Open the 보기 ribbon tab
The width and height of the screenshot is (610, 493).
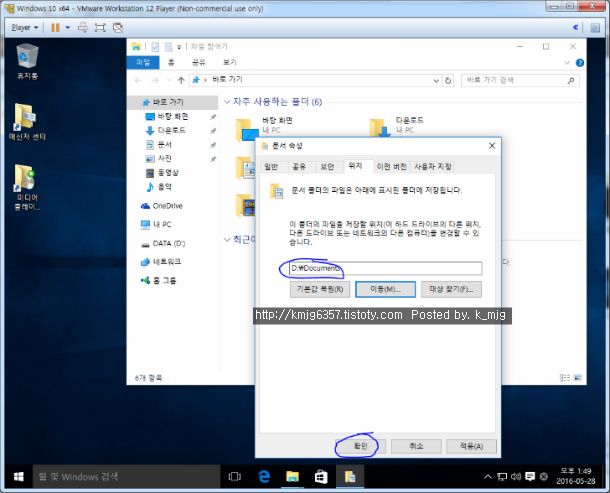coord(230,62)
